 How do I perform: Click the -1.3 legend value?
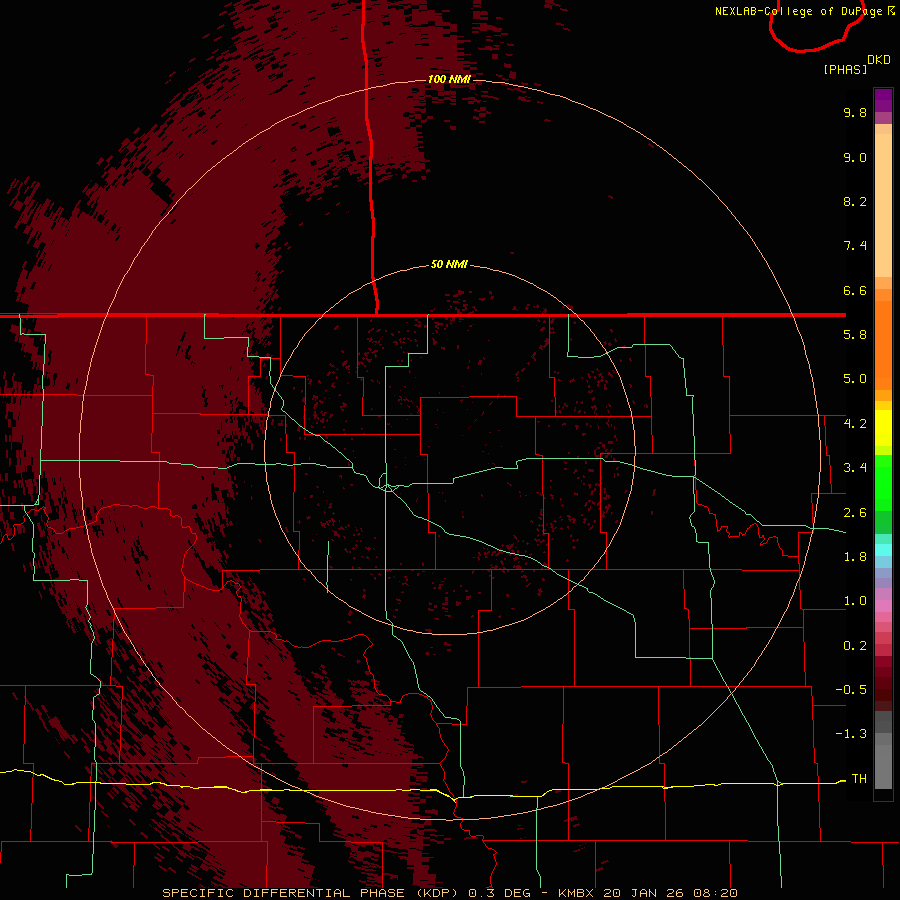[x=851, y=734]
